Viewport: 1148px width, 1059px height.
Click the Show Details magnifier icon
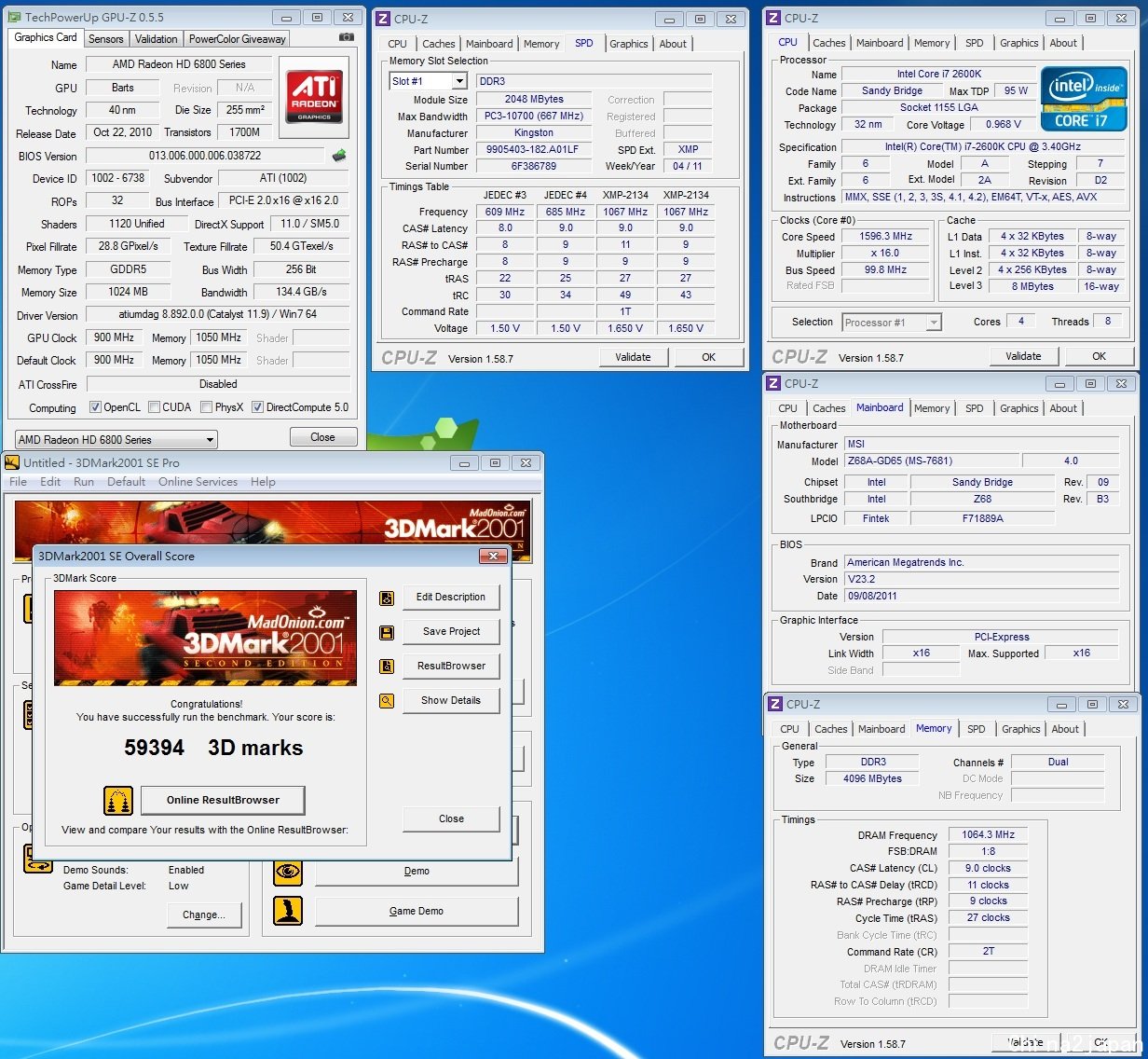[x=387, y=701]
